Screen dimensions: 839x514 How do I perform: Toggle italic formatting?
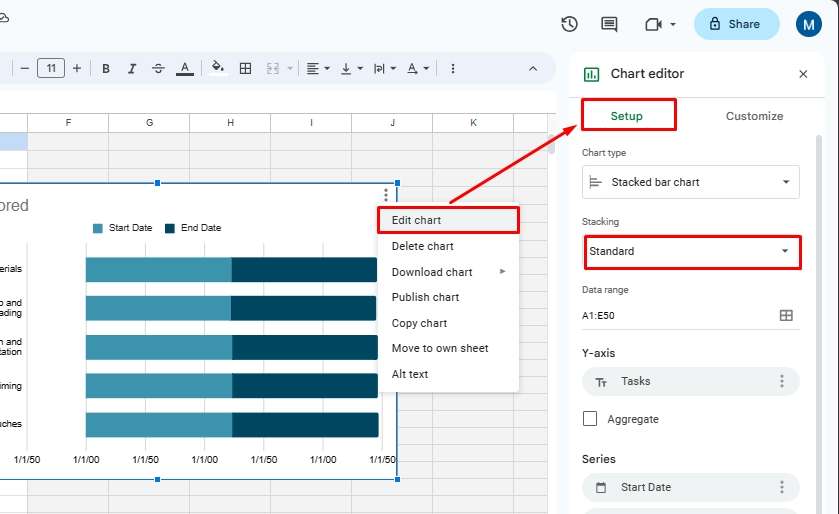click(132, 68)
